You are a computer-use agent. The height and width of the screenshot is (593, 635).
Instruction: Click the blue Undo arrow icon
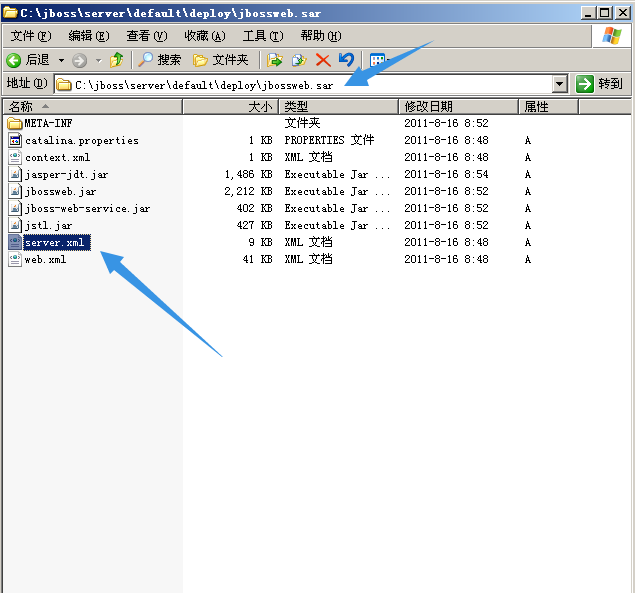click(x=346, y=60)
